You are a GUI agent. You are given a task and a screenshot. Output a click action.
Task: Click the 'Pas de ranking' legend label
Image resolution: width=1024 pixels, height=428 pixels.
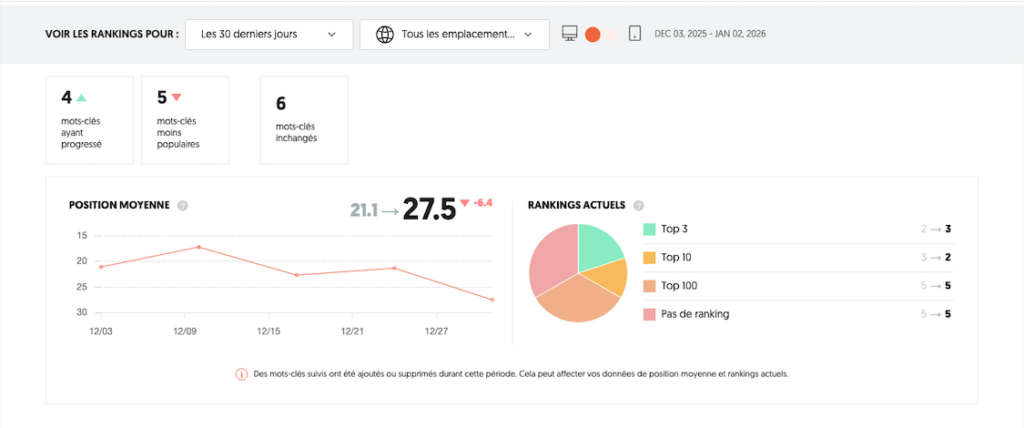(696, 314)
